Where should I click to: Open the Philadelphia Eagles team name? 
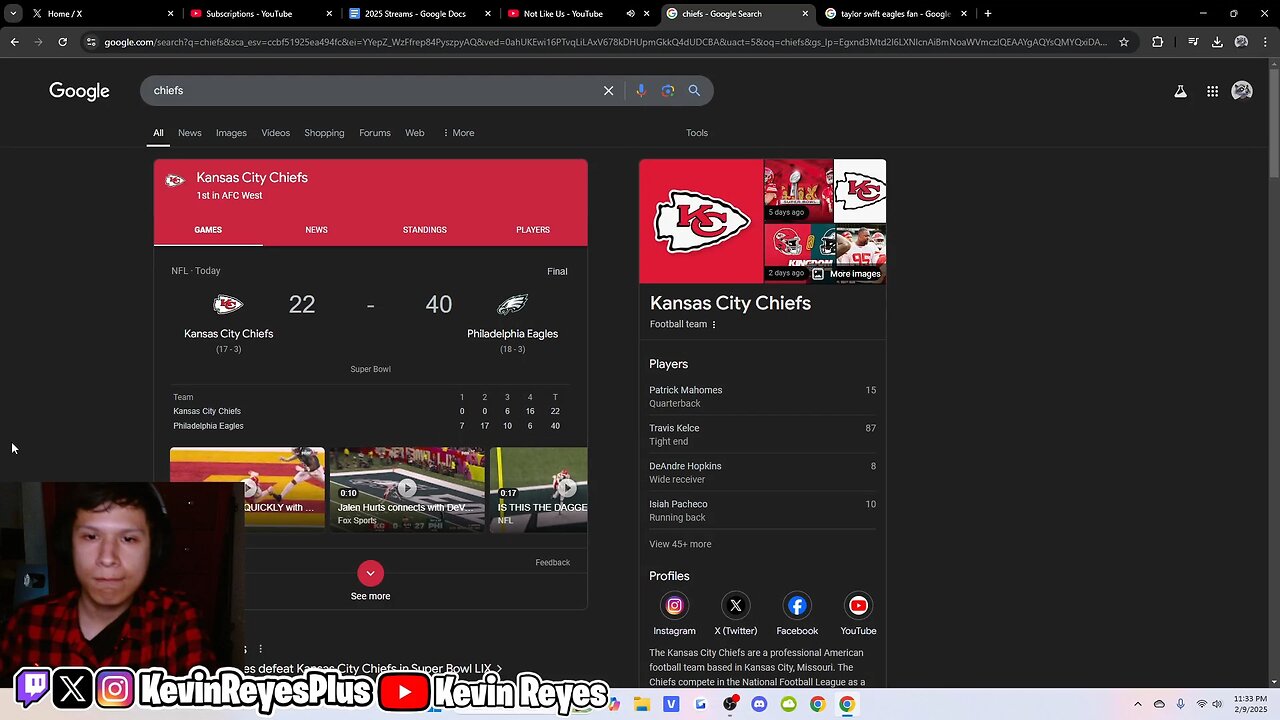[x=512, y=334]
